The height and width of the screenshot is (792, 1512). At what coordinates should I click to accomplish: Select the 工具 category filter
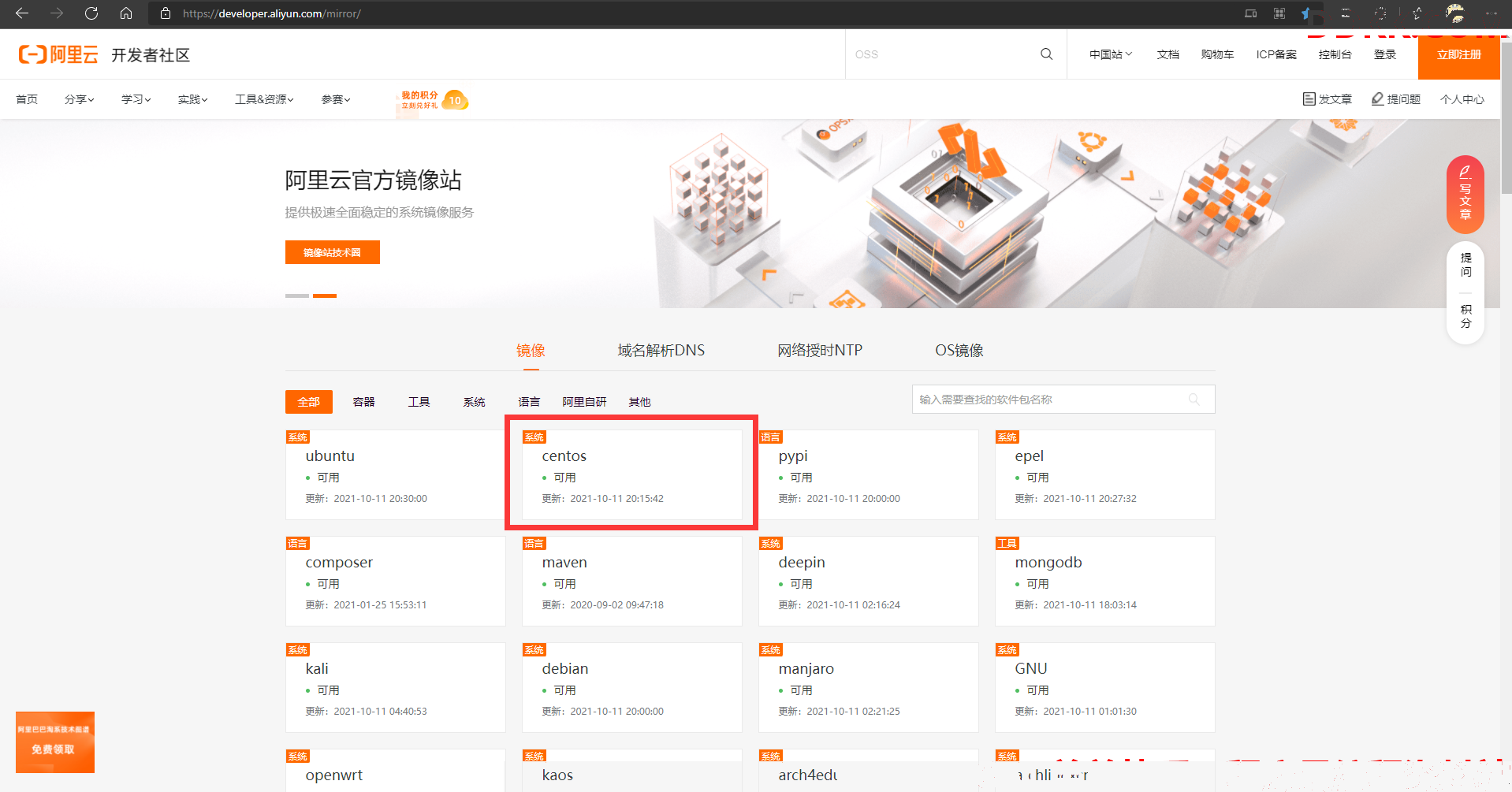coord(419,402)
